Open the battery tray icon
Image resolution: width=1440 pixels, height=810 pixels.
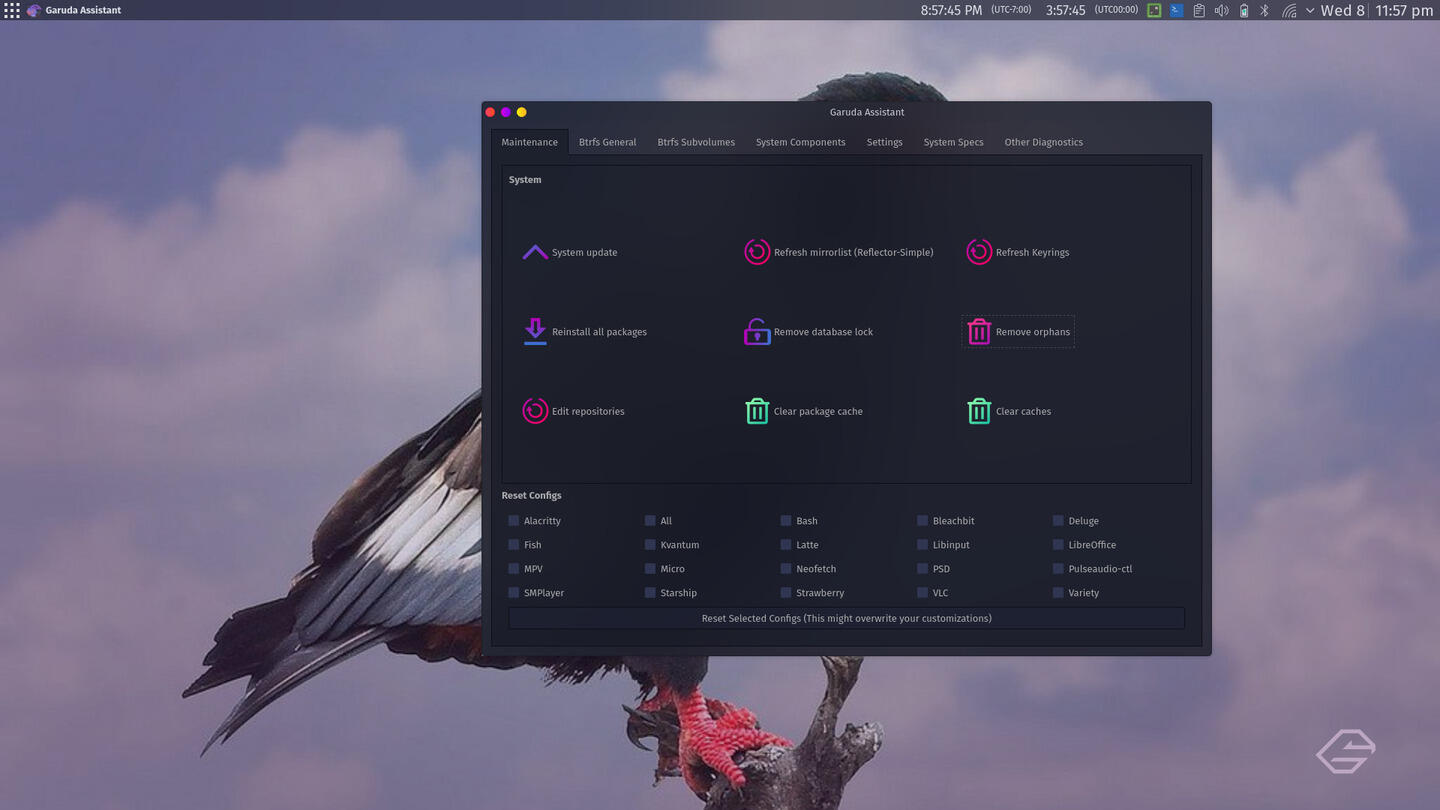pyautogui.click(x=1244, y=10)
